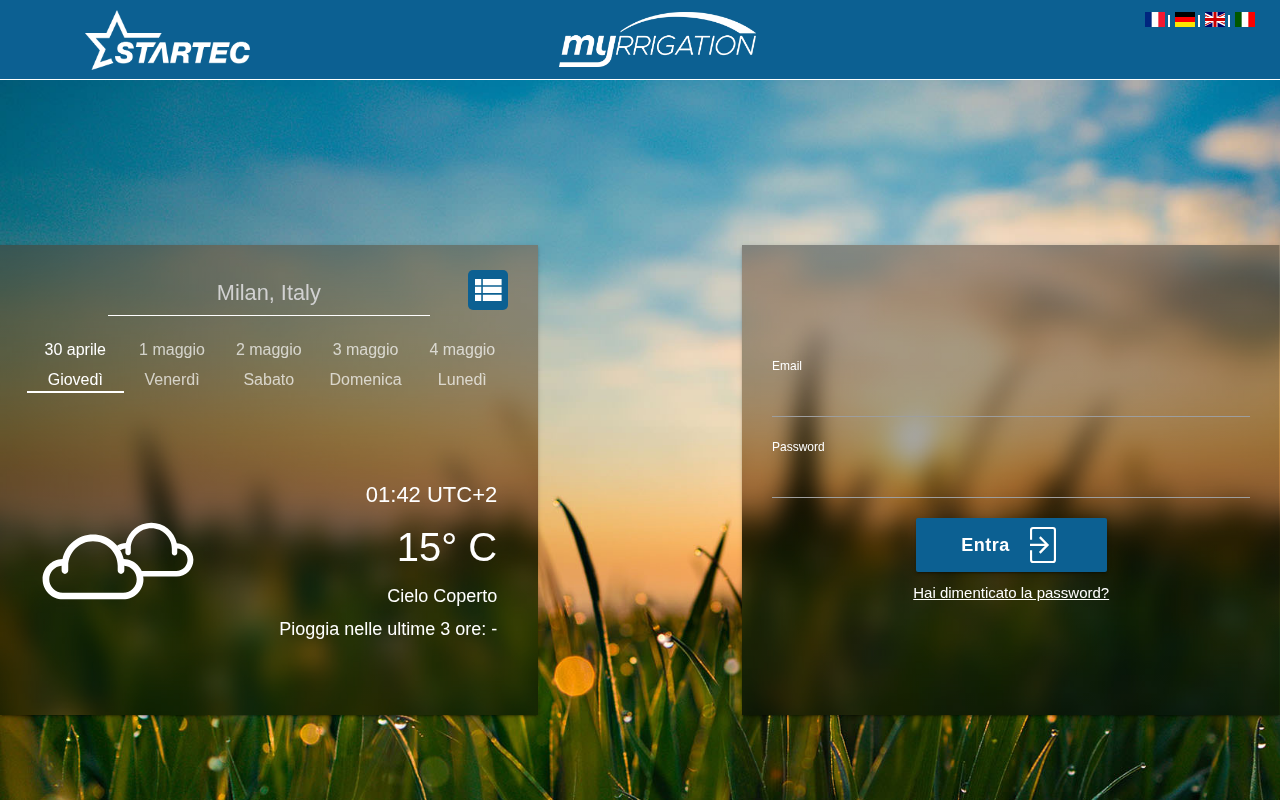Switch language to German flag

[1185, 19]
